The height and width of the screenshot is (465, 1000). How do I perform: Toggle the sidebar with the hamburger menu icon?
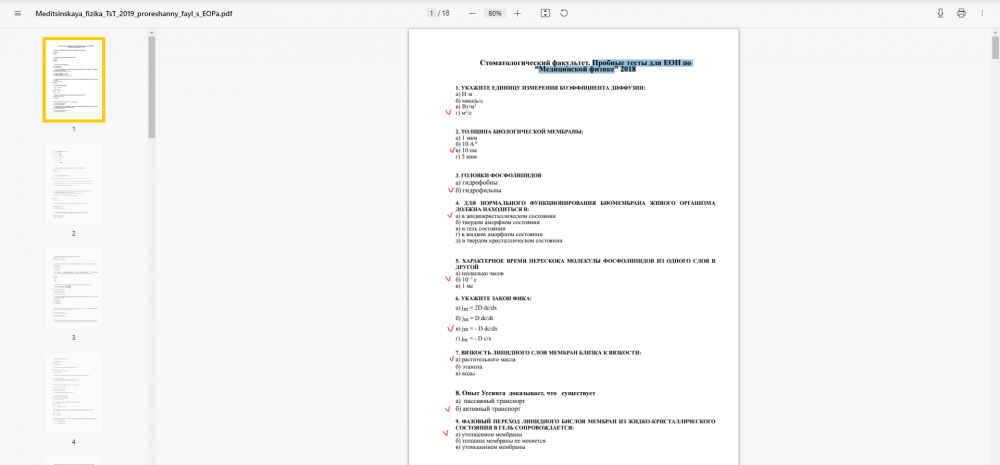[x=18, y=13]
